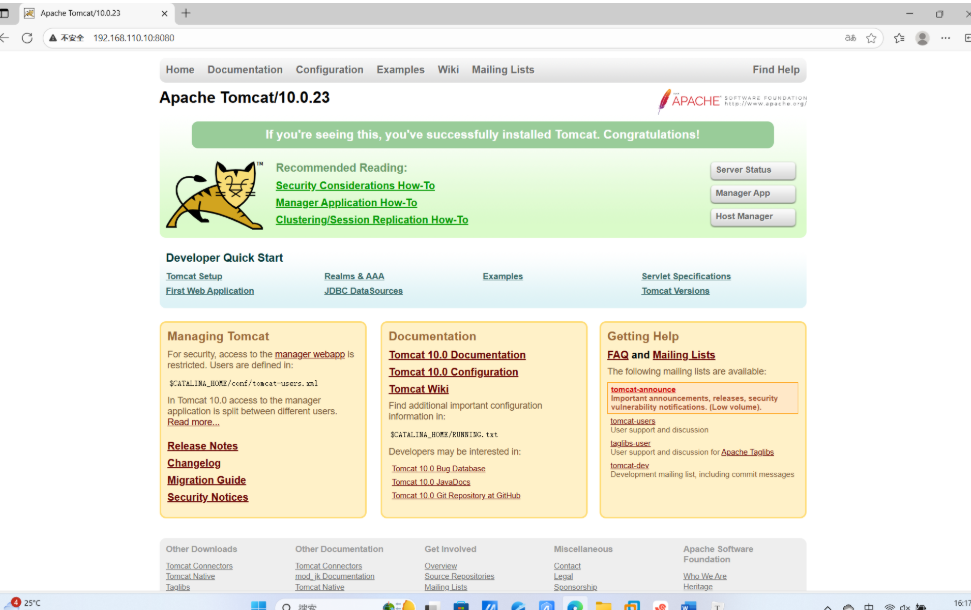971x610 pixels.
Task: Open Wiki in the navigation bar
Action: 448,70
